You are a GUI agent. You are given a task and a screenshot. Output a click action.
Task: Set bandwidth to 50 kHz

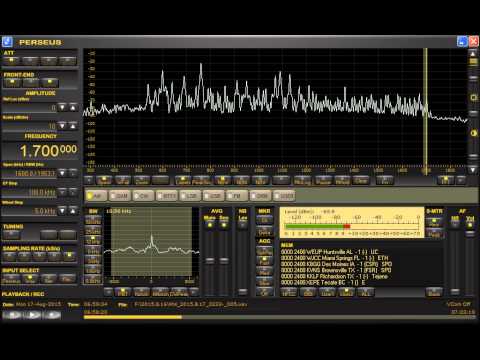(93, 221)
